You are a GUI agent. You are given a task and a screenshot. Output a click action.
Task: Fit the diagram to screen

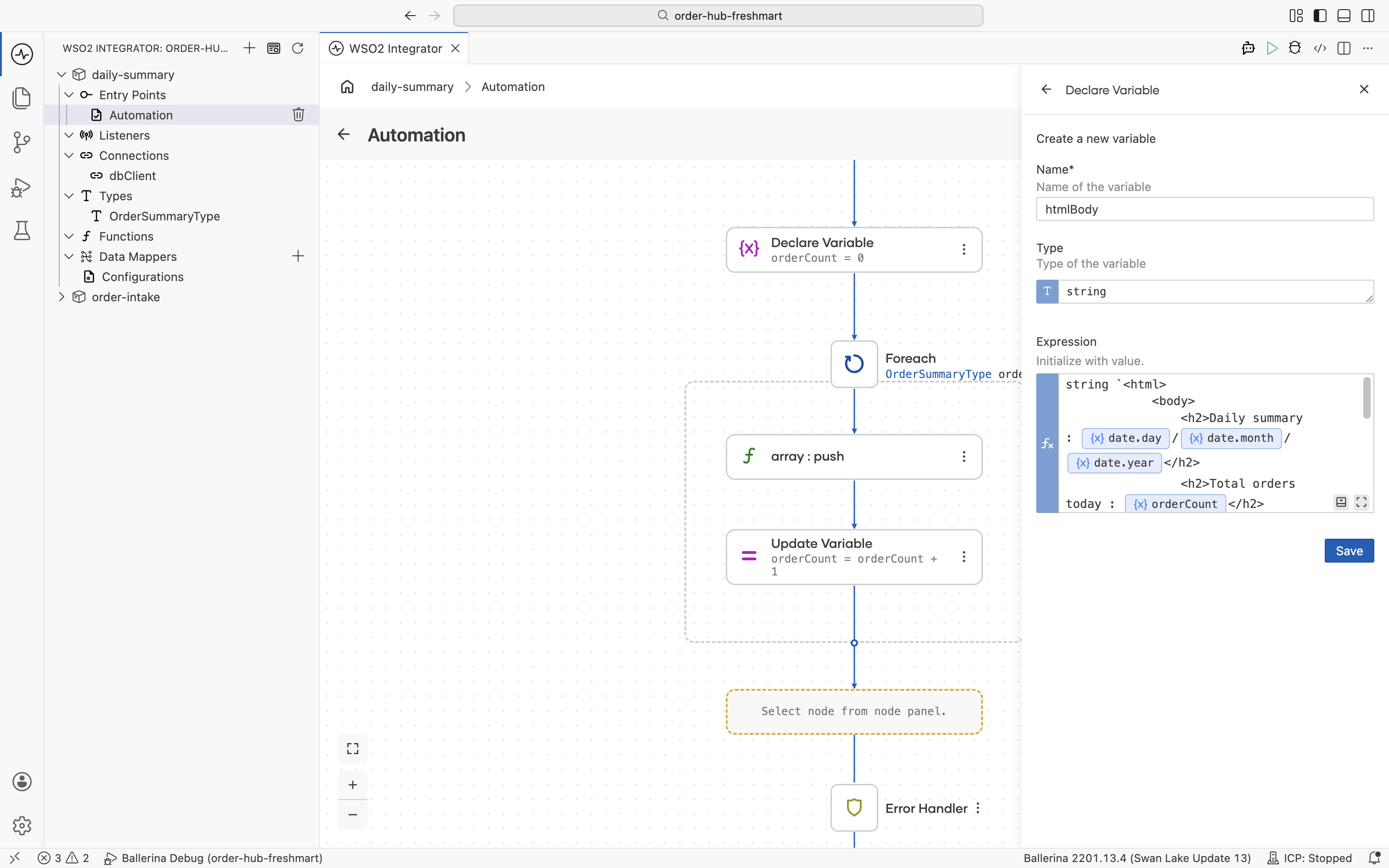click(352, 749)
